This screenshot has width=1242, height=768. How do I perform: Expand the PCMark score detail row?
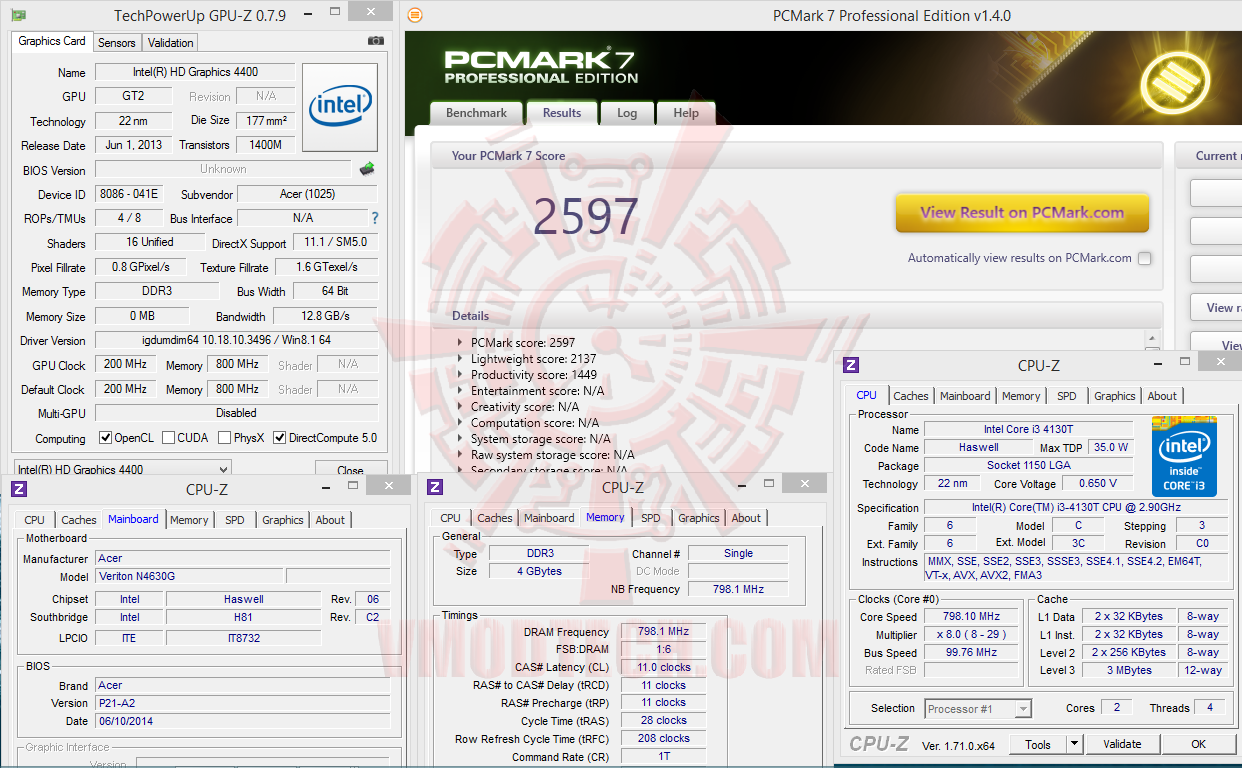point(461,343)
